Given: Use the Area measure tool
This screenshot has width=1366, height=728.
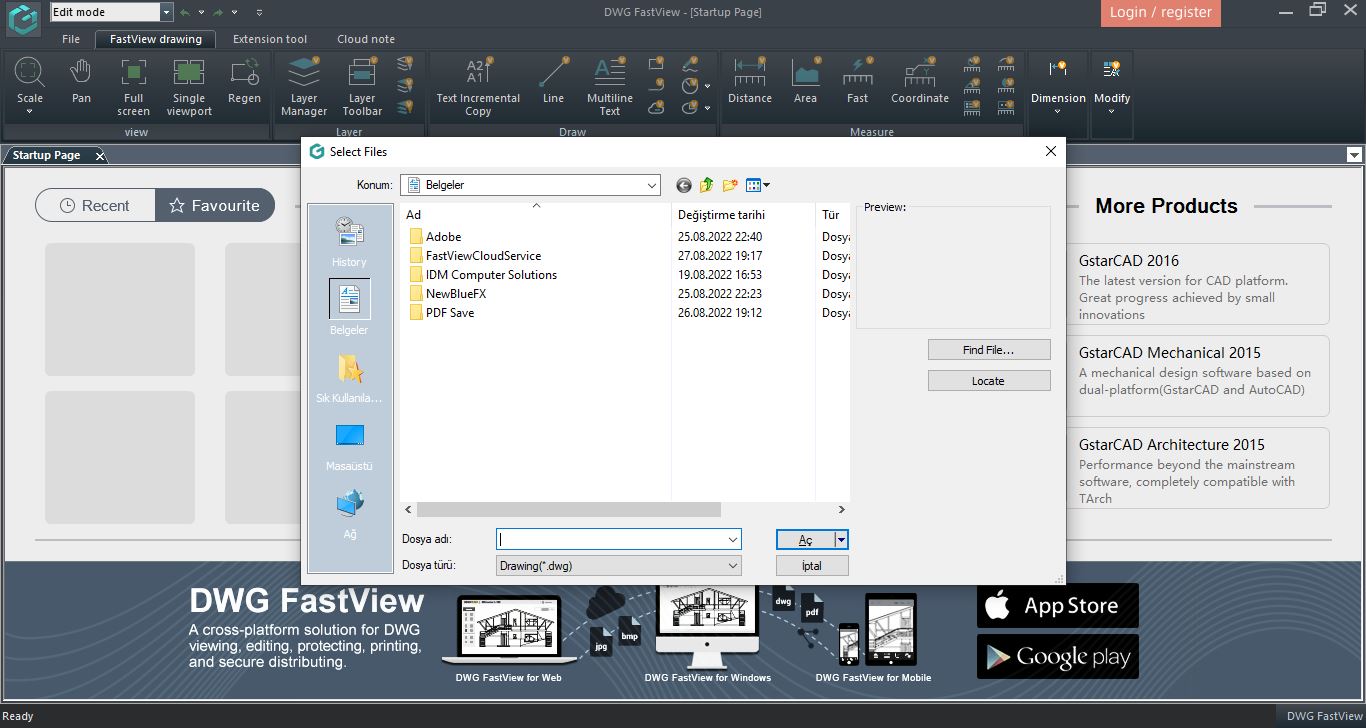Looking at the screenshot, I should [805, 82].
